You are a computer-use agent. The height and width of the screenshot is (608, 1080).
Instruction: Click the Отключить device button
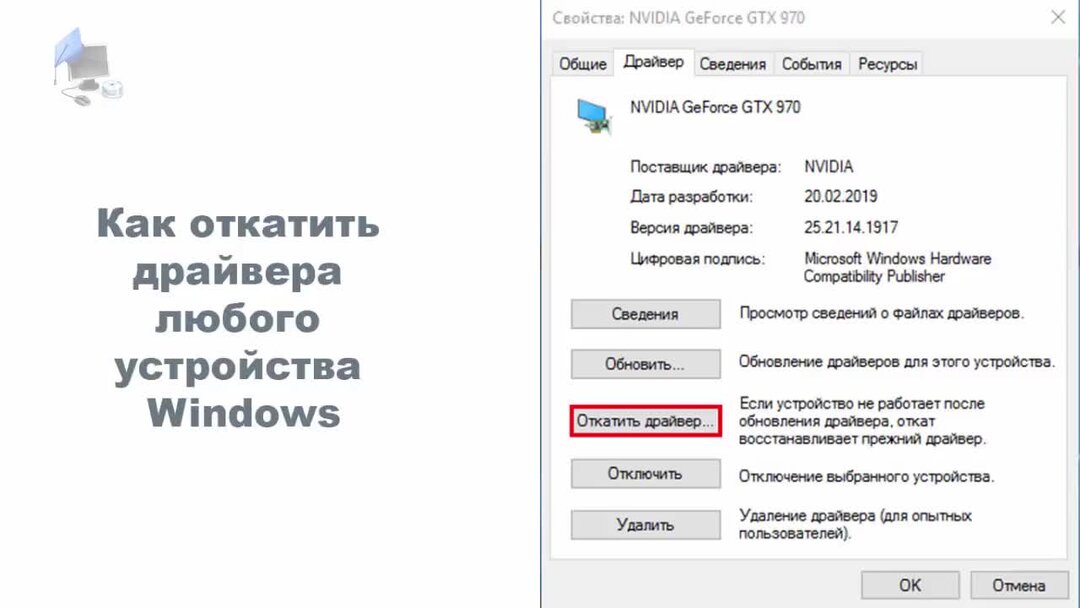click(645, 474)
